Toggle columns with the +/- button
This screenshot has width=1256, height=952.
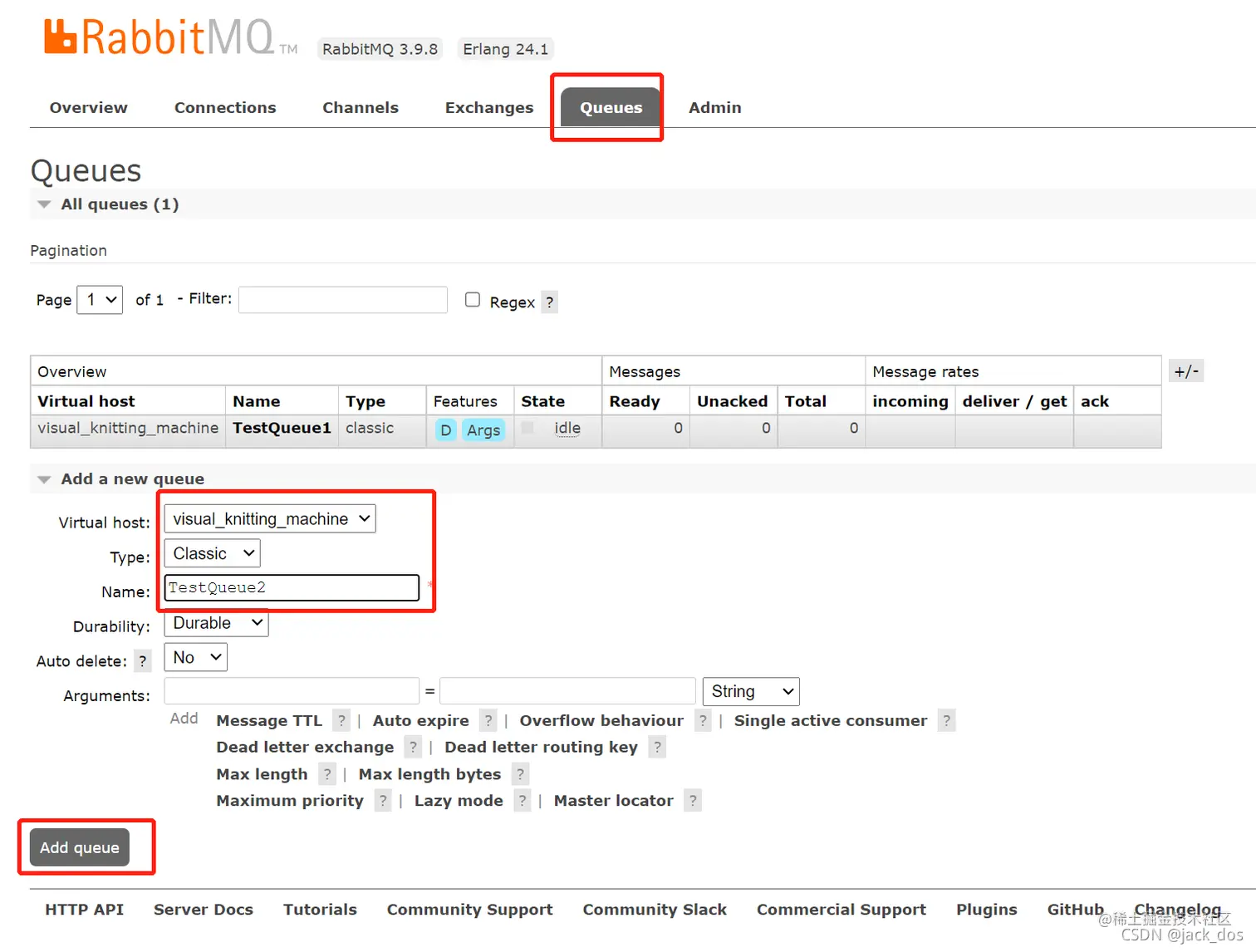point(1186,371)
